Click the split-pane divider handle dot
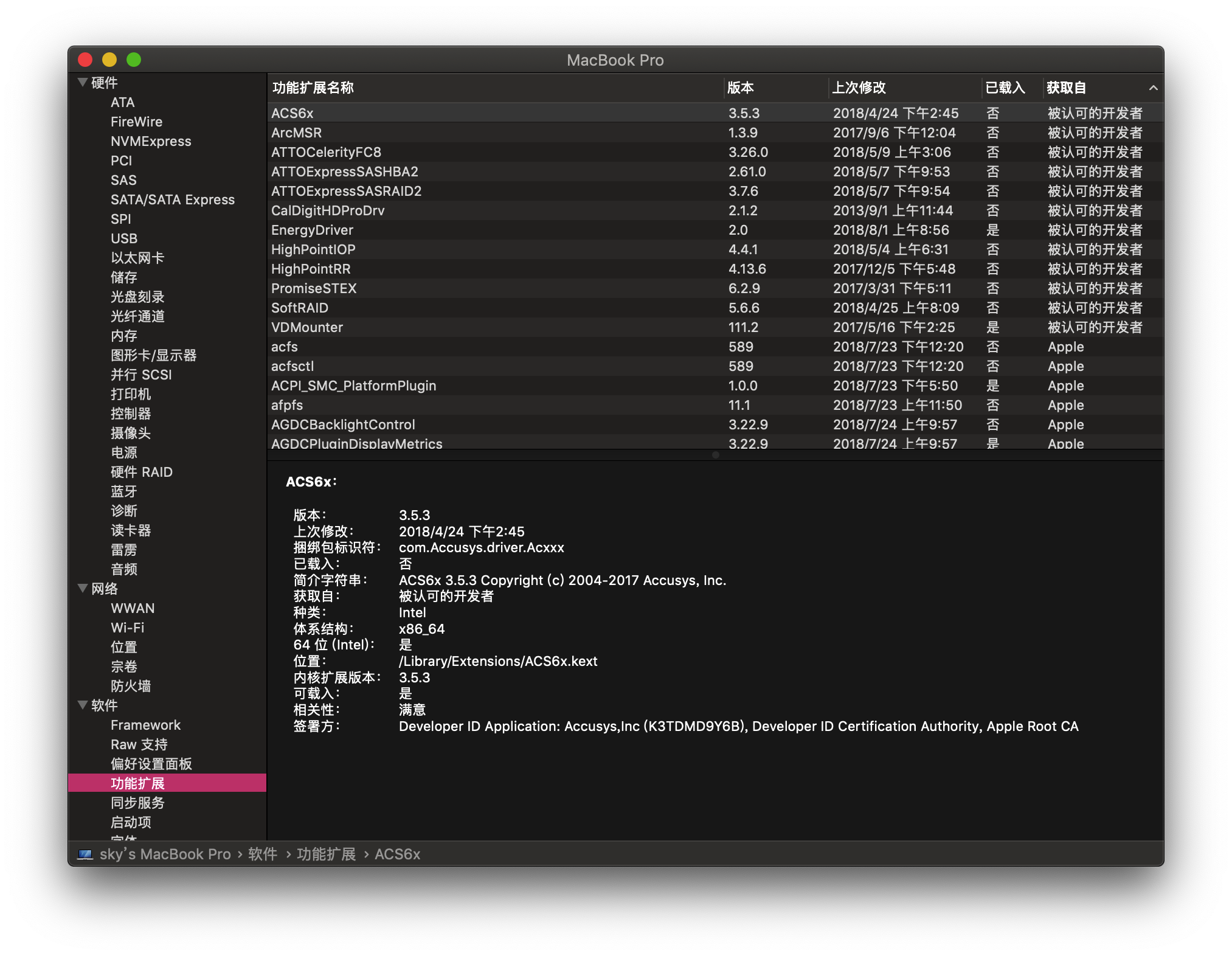Viewport: 1232px width, 956px height. (715, 455)
